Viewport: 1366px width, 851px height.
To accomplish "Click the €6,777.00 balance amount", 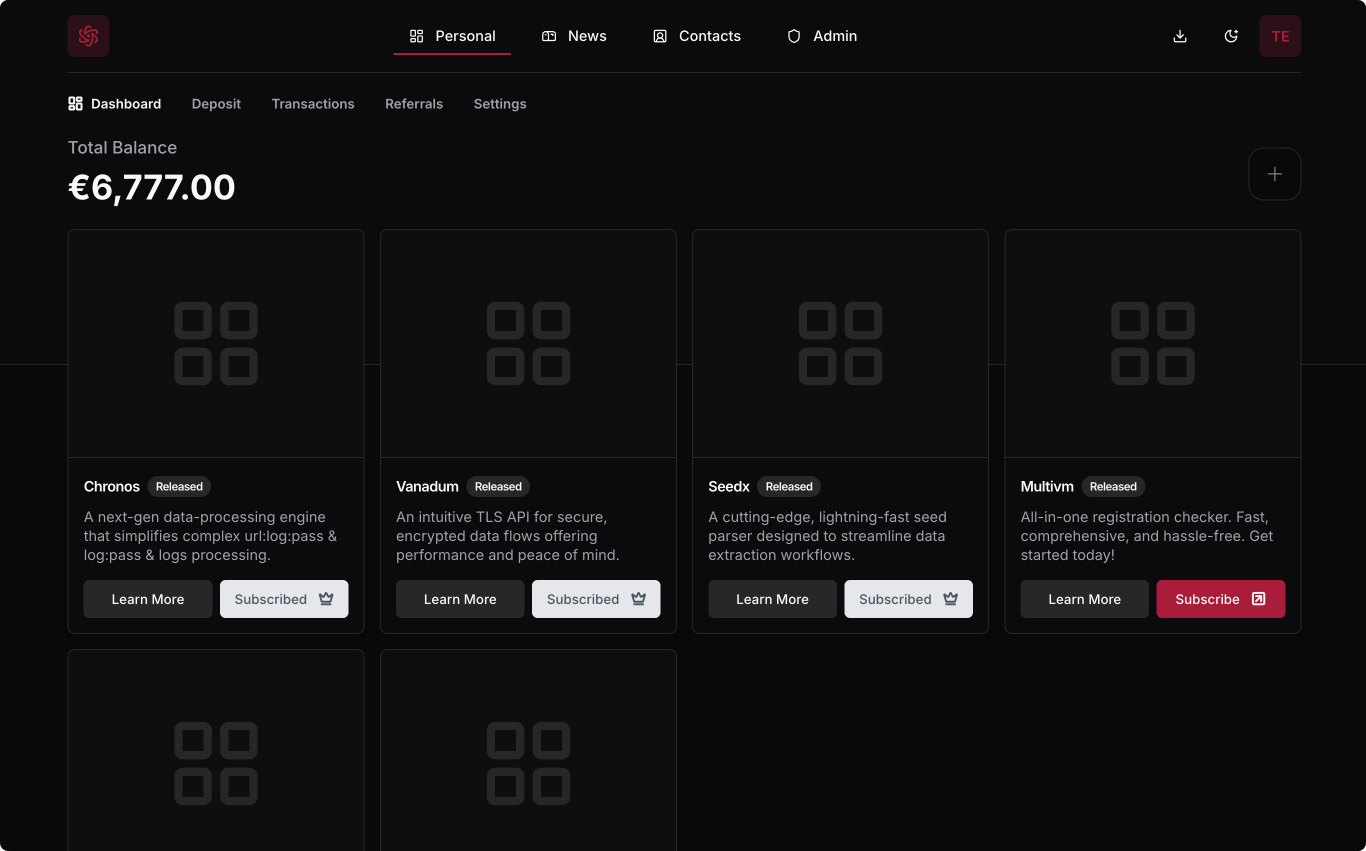I will pos(152,187).
